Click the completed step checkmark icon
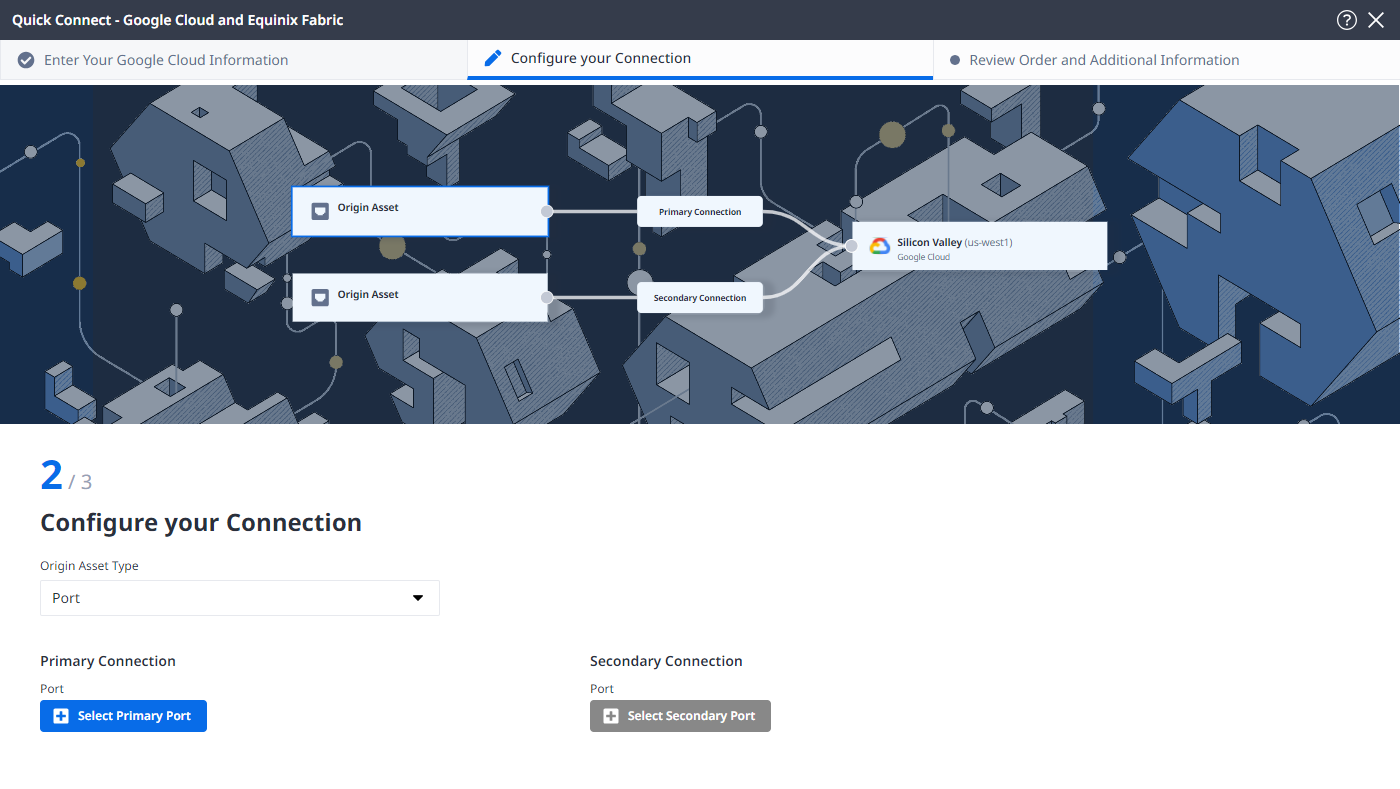Image resolution: width=1400 pixels, height=789 pixels. 26,60
